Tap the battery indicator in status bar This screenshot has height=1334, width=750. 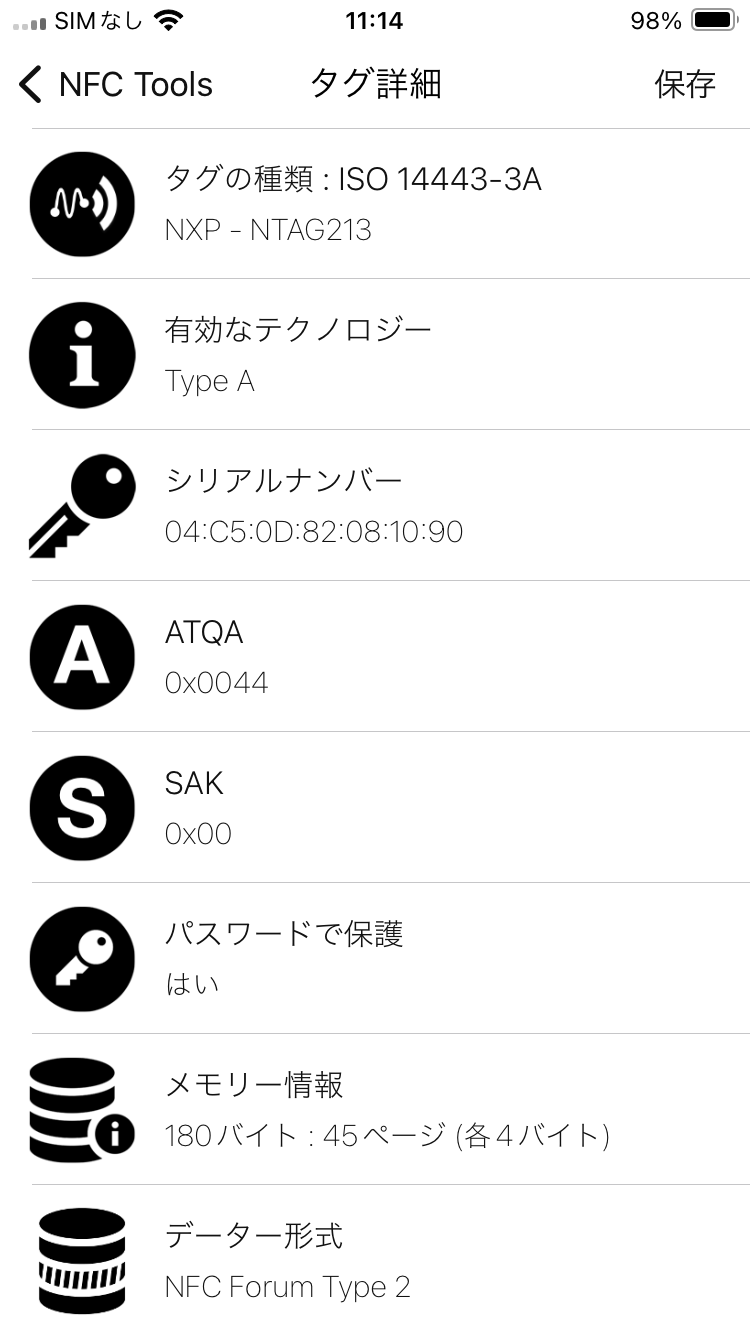[x=714, y=21]
